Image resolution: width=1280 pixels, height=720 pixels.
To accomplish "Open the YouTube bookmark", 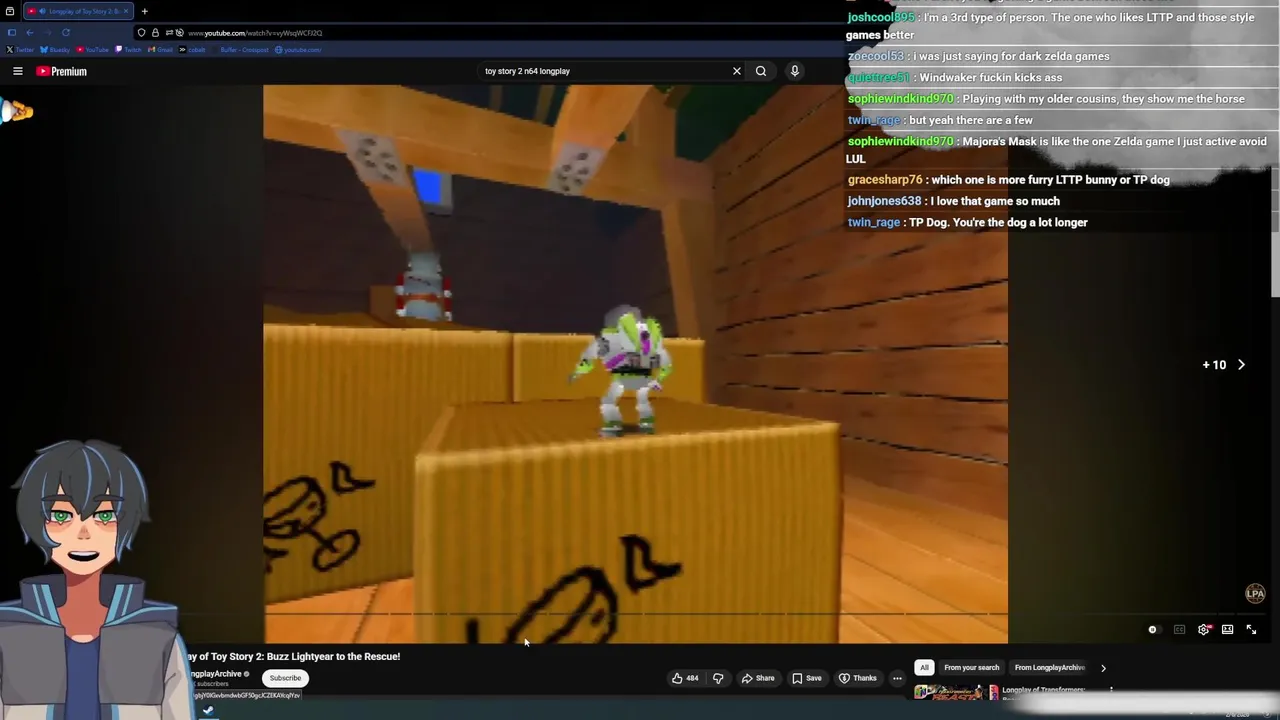I will [x=93, y=49].
